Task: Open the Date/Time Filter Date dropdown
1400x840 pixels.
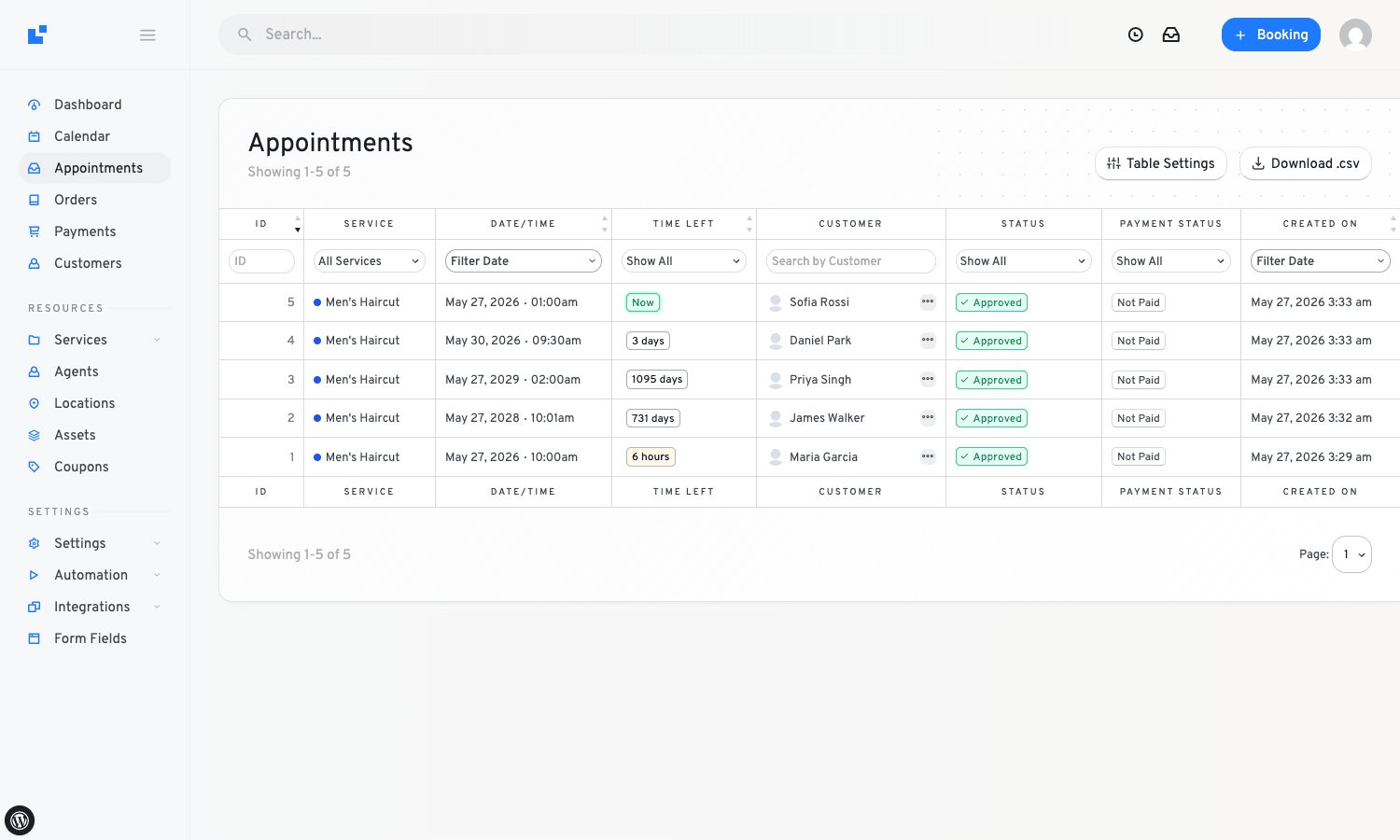Action: point(524,261)
